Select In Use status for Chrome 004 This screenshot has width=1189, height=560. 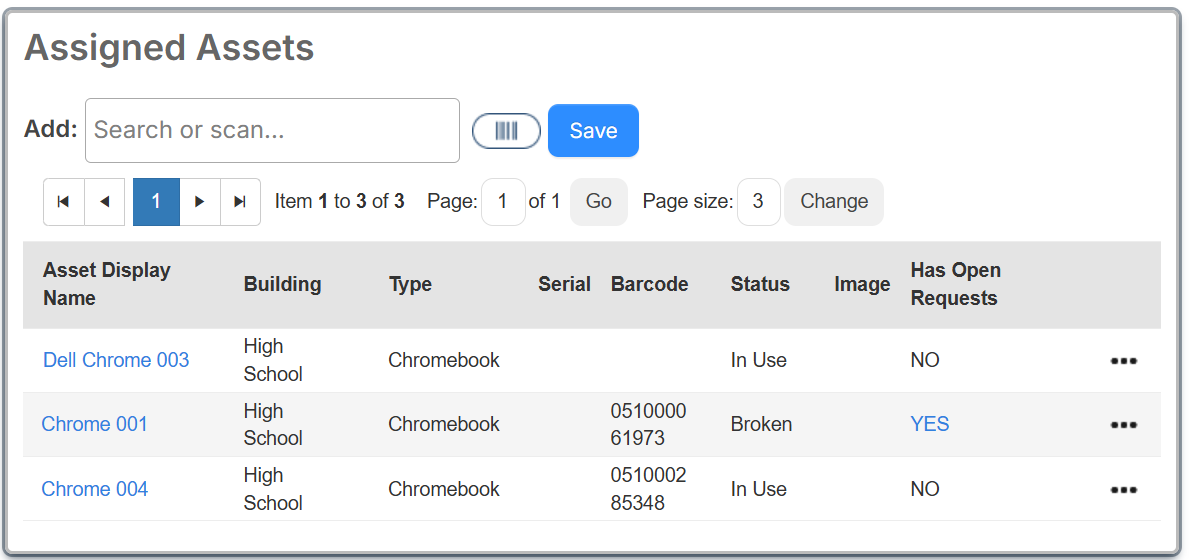pyautogui.click(x=758, y=489)
